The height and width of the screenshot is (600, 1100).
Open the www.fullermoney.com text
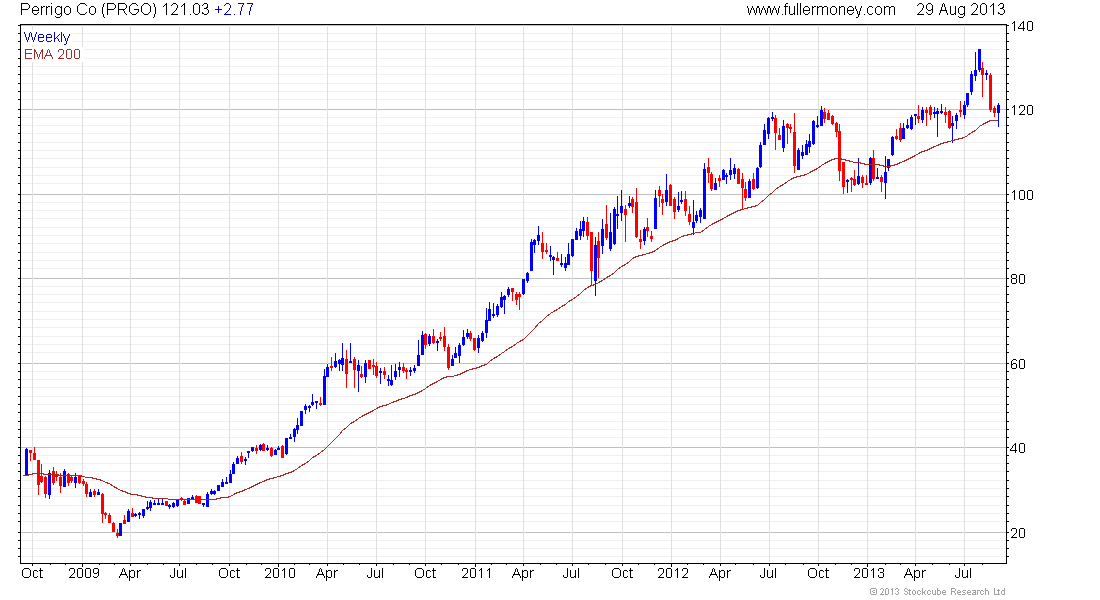coord(821,10)
